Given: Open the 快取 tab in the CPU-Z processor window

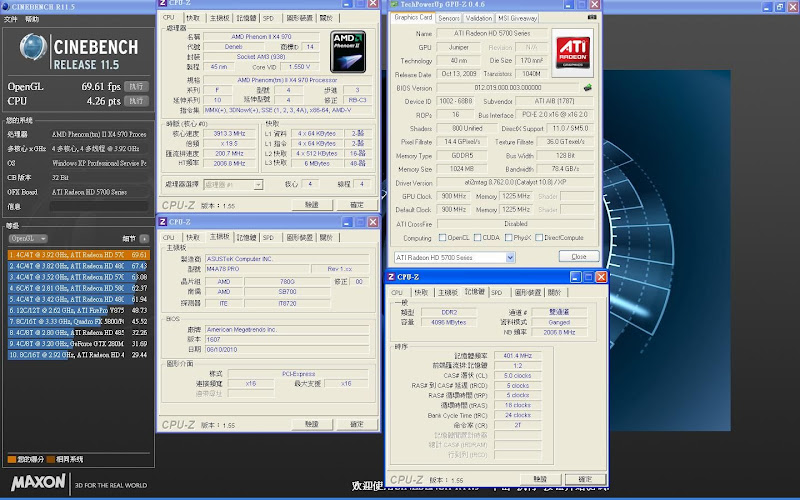Looking at the screenshot, I should [193, 18].
